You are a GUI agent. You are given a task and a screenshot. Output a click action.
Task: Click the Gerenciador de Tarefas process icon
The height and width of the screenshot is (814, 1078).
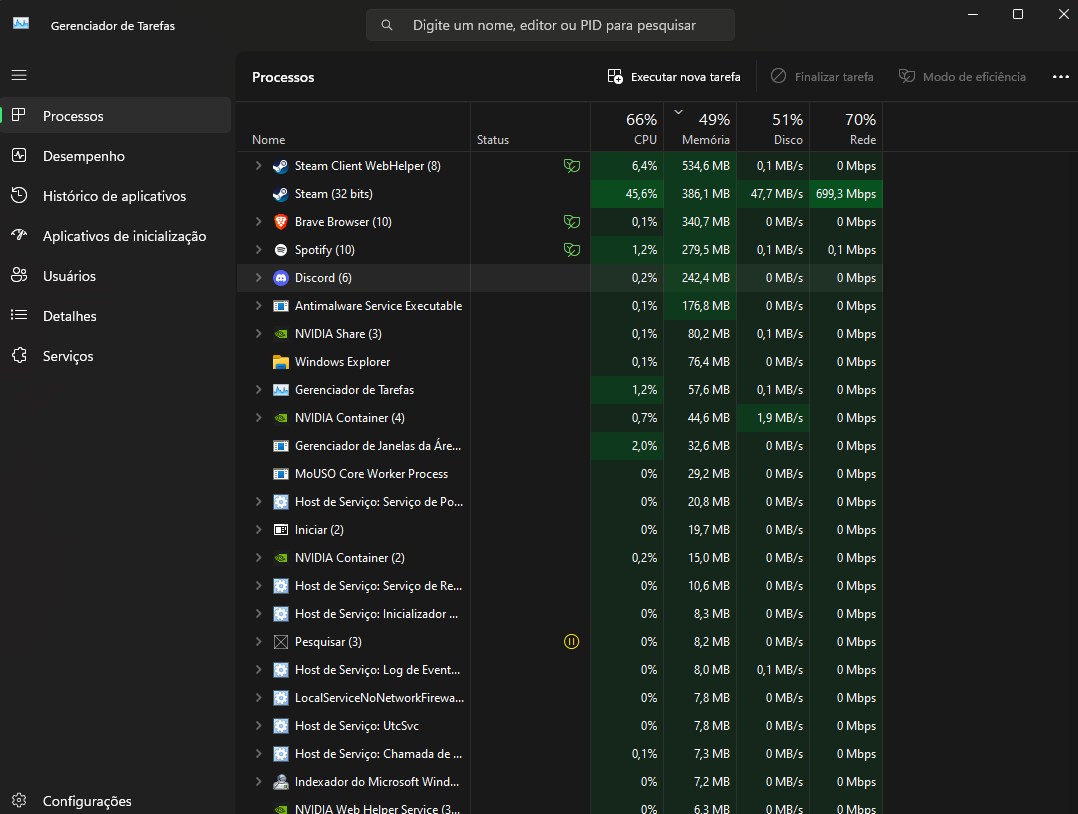280,390
